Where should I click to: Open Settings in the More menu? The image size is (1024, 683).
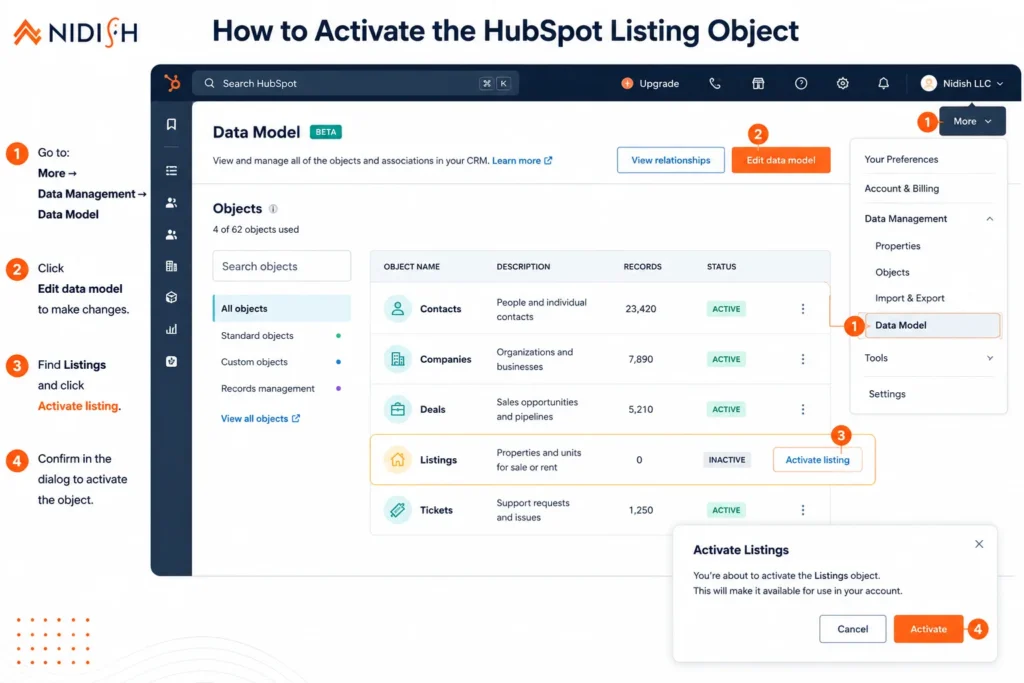887,394
